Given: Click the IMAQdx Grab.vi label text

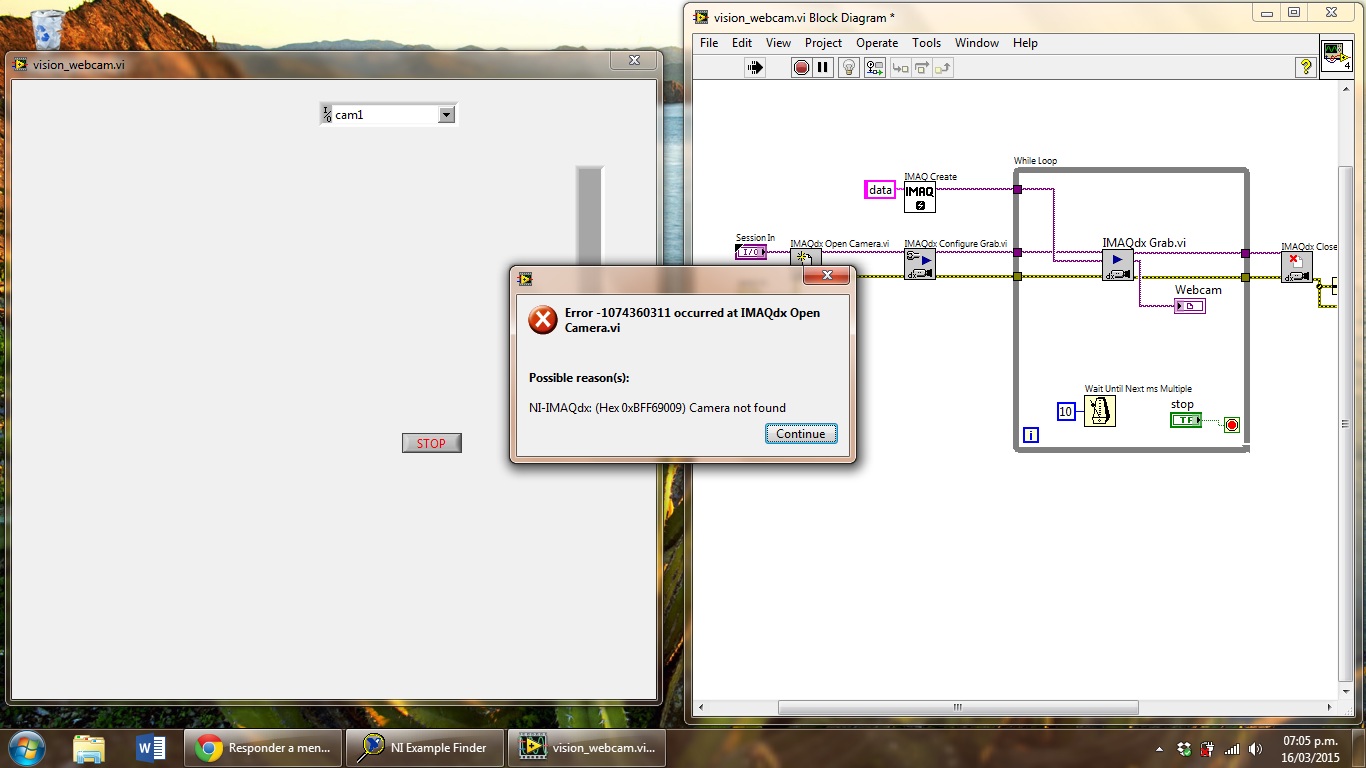Looking at the screenshot, I should point(1144,243).
